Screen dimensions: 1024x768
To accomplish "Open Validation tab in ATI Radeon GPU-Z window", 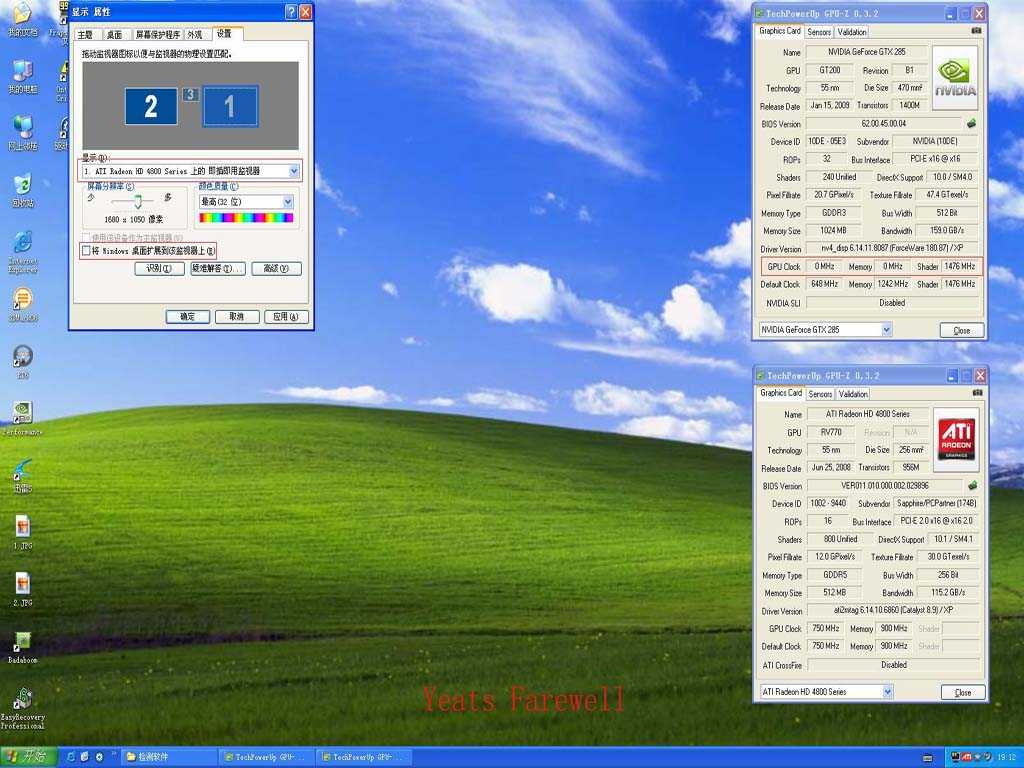I will coord(853,394).
